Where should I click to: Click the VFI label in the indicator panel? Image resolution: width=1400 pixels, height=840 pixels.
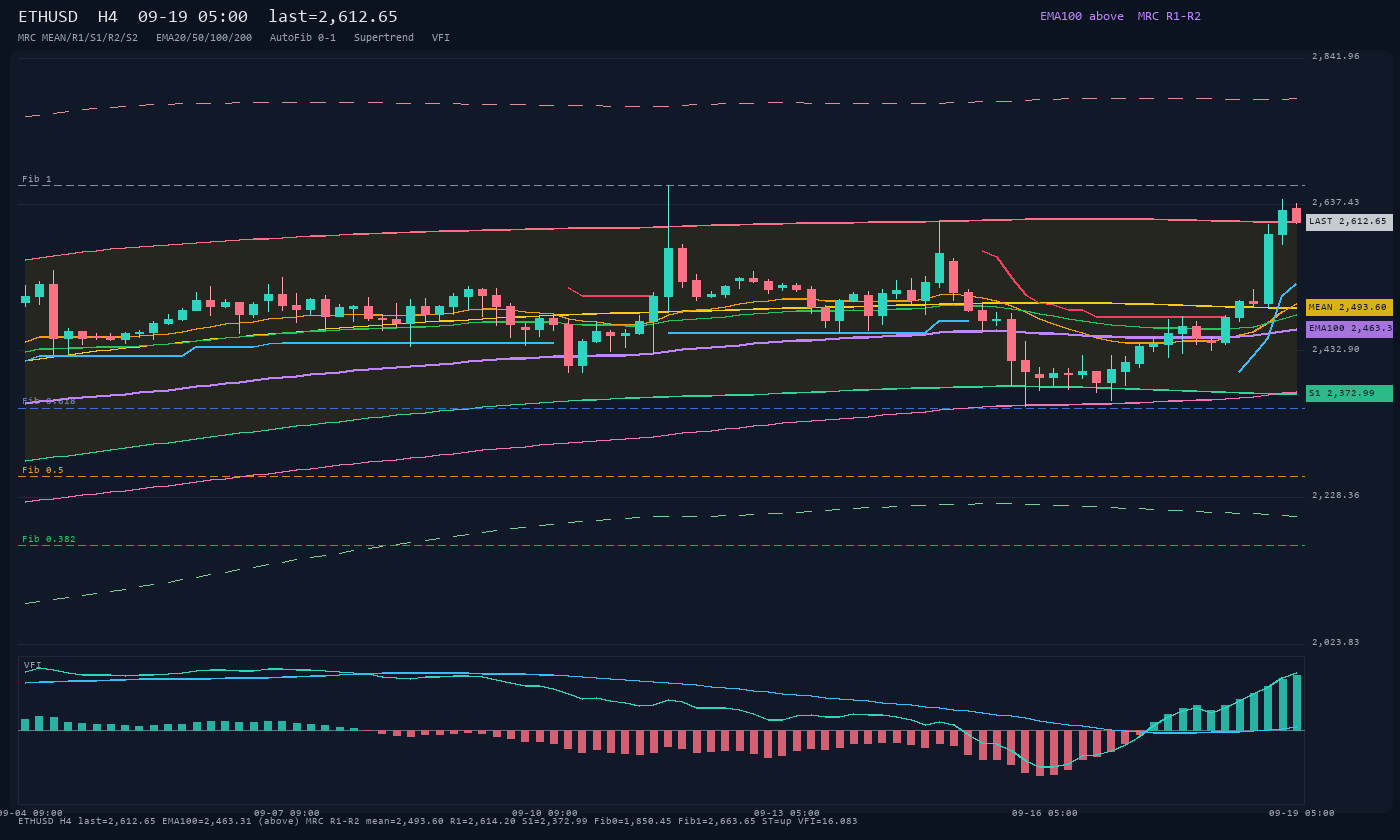coord(33,665)
